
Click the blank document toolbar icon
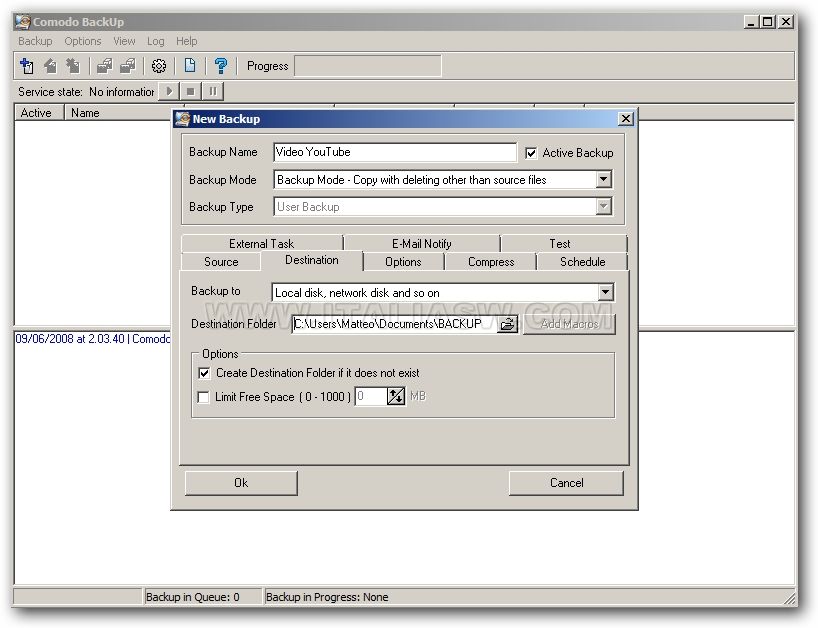[x=190, y=66]
